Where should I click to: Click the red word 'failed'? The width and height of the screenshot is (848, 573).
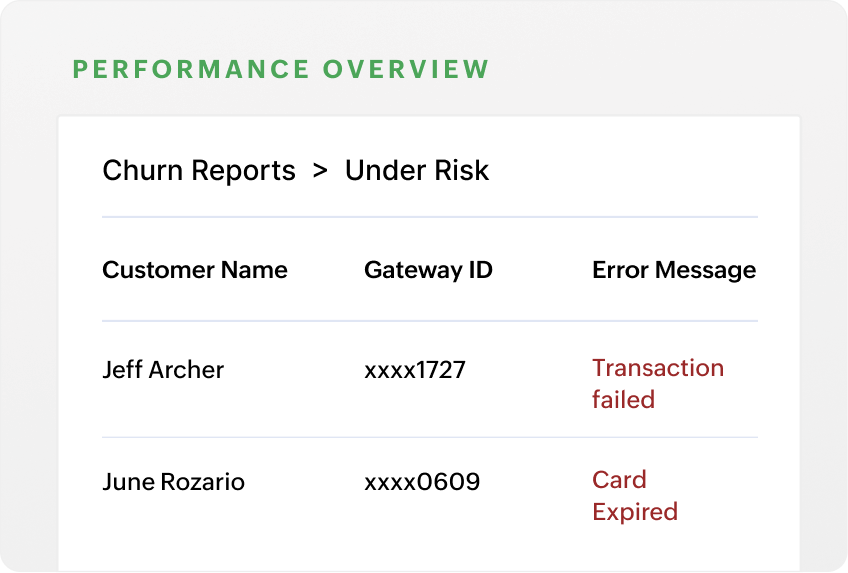click(x=623, y=400)
